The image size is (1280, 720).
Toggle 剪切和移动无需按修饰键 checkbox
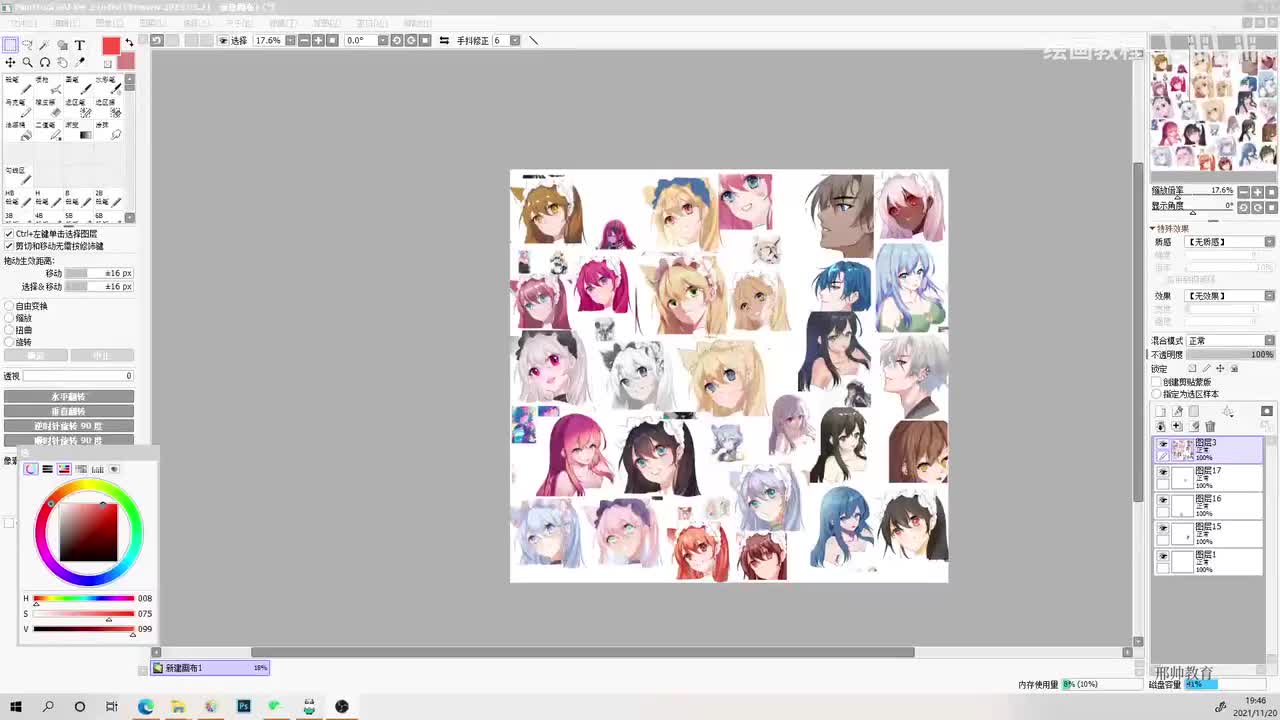coord(9,246)
